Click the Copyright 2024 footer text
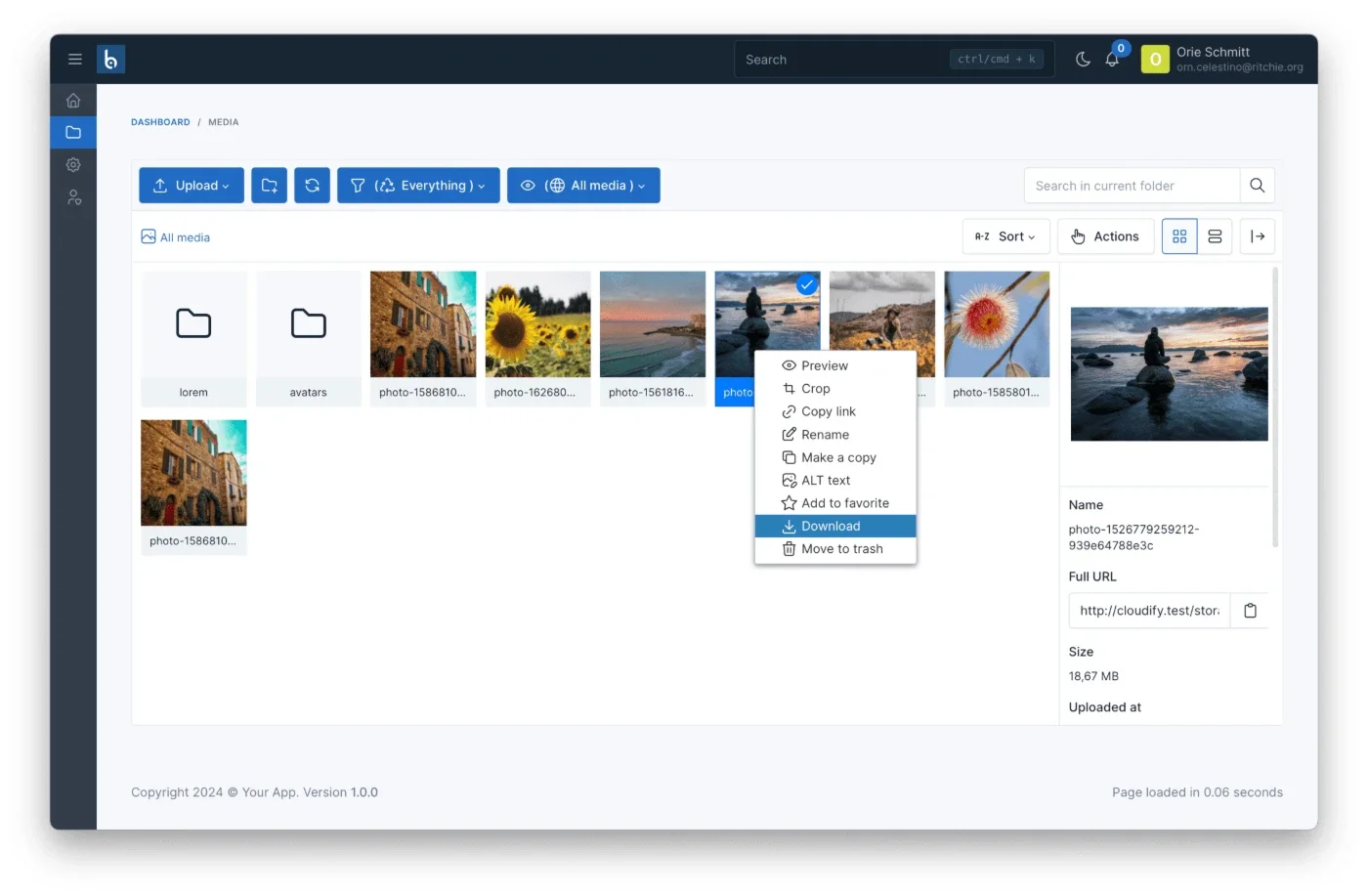The image size is (1368, 896). tap(254, 792)
